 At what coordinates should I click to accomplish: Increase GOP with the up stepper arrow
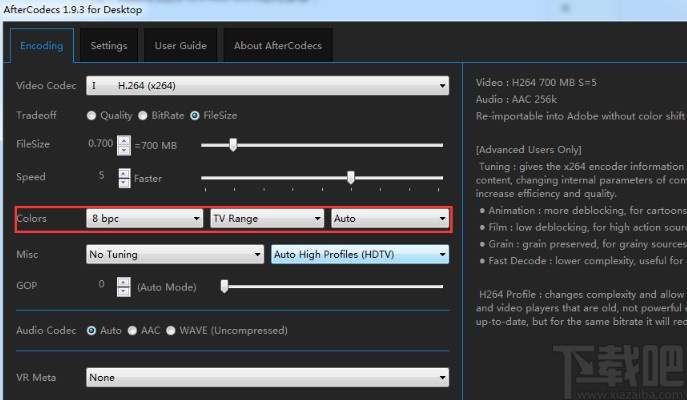(x=124, y=282)
